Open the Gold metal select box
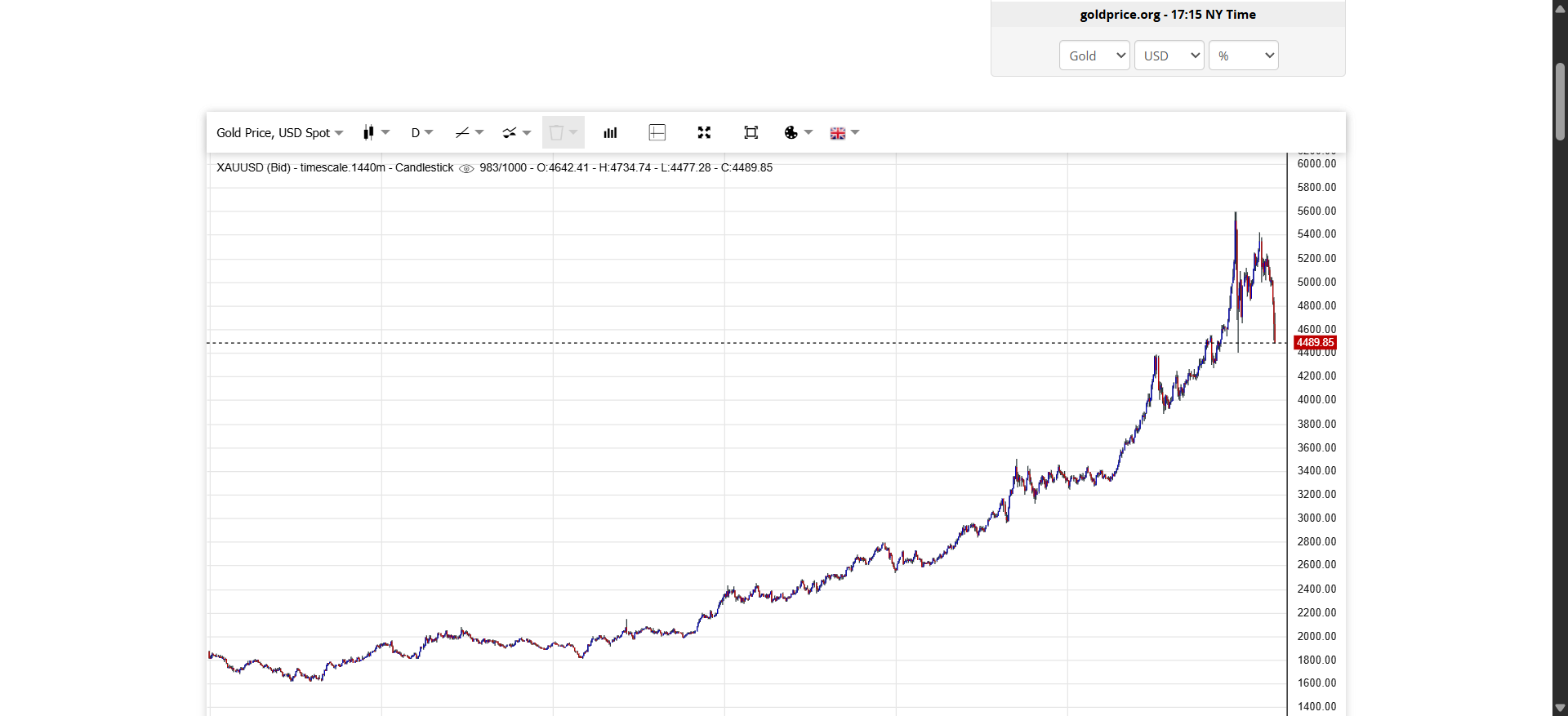This screenshot has height=716, width=1568. 1094,56
